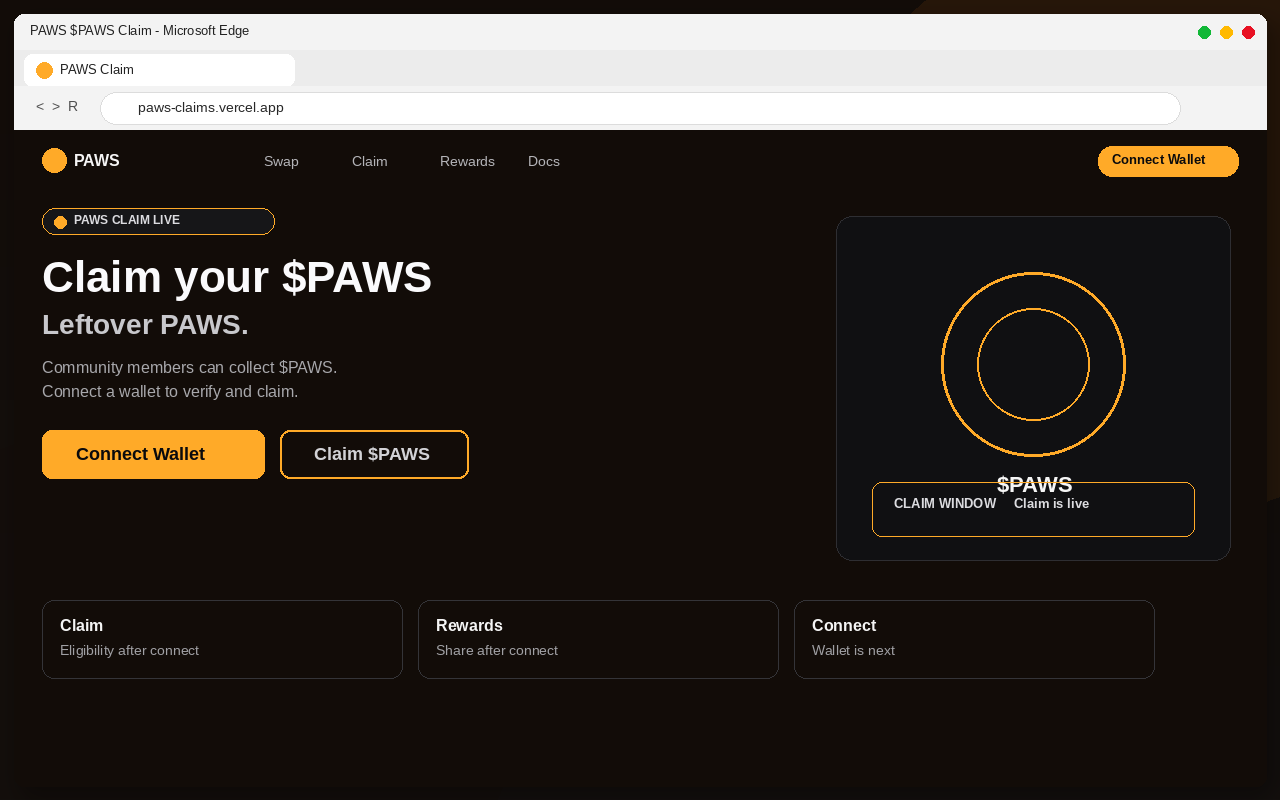
Task: Click the 'Claim your $PAWS' heading
Action: pos(237,277)
